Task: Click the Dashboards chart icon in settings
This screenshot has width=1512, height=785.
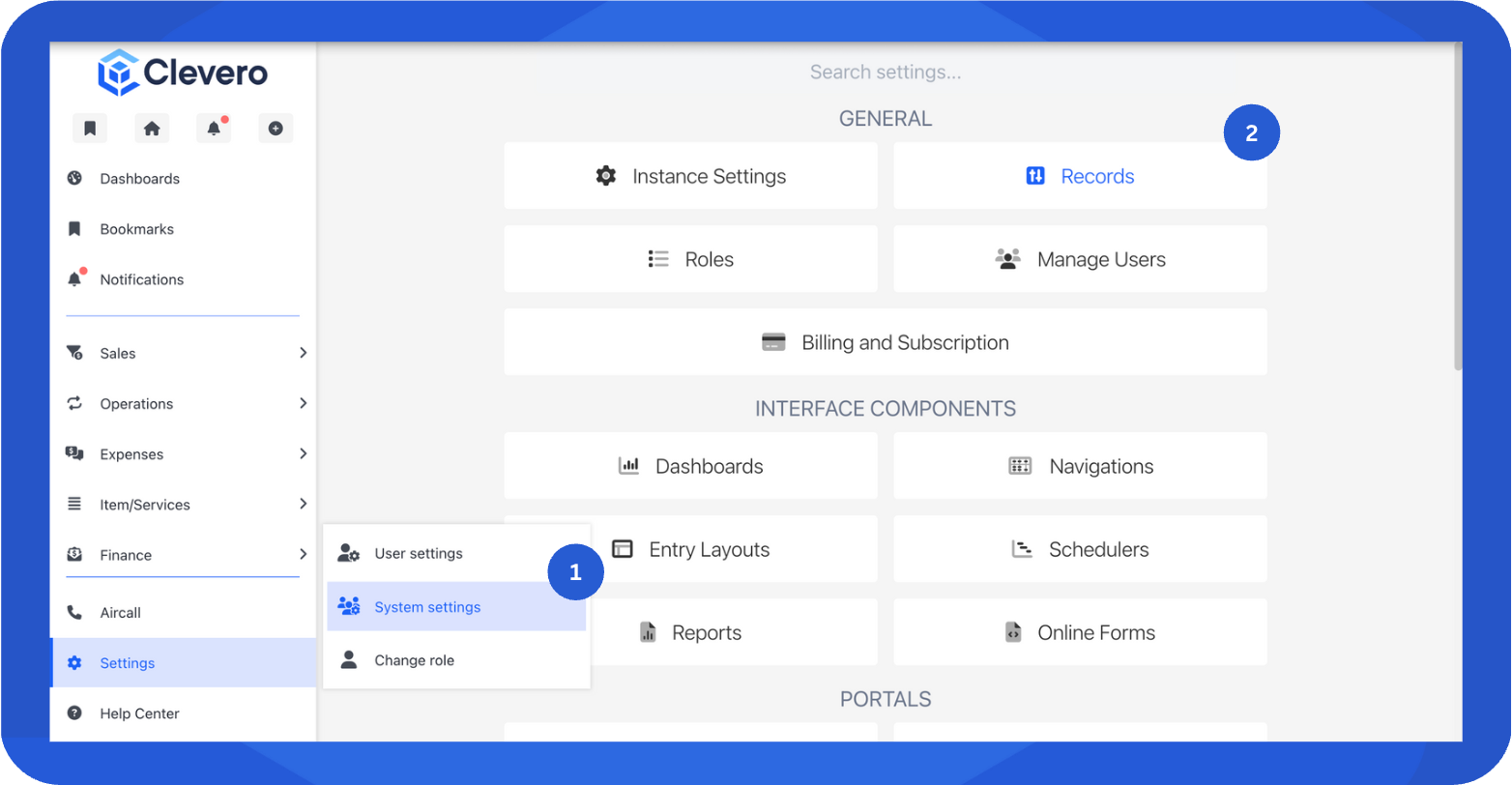Action: (629, 466)
